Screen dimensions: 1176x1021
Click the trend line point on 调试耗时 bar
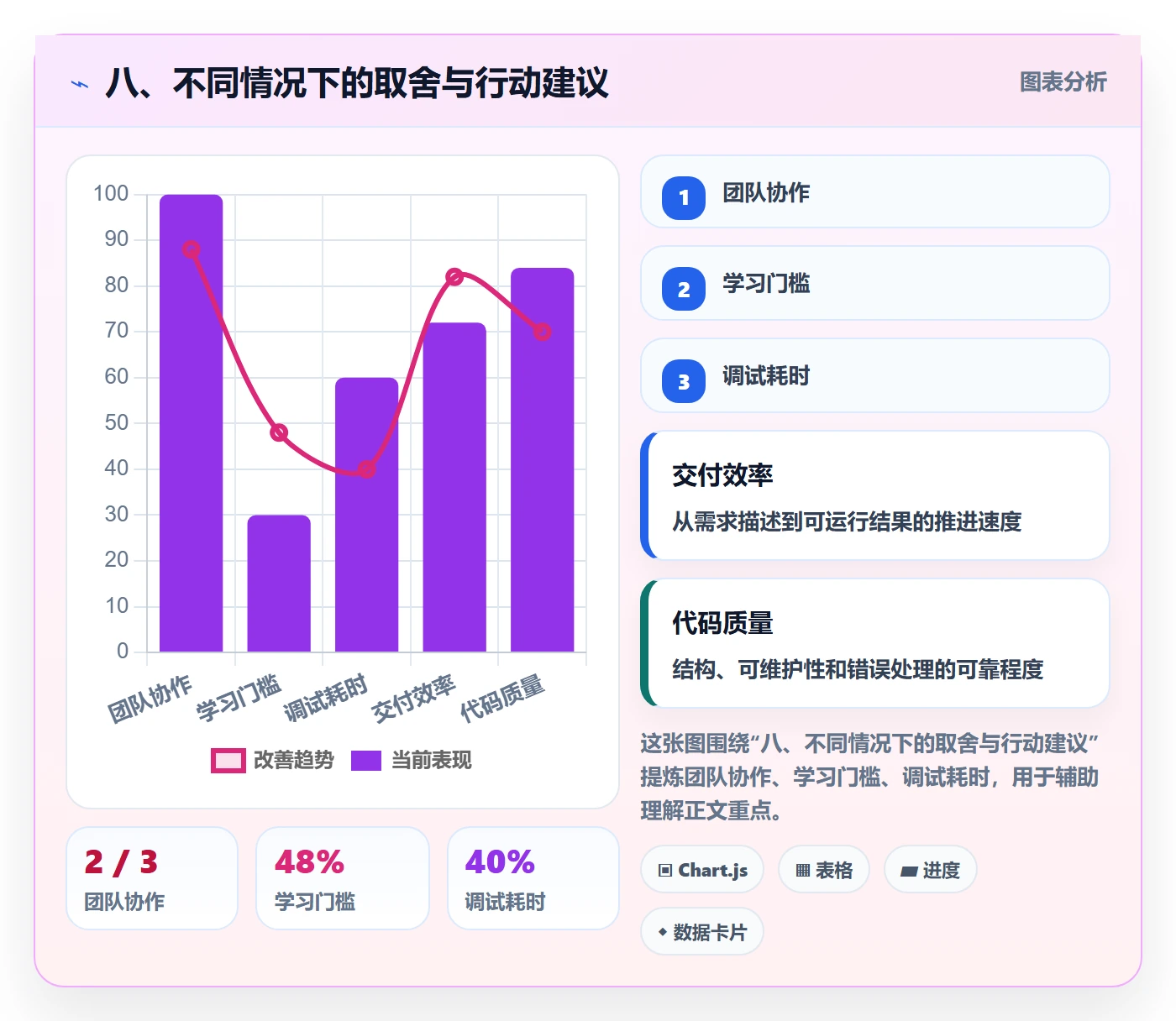pos(367,469)
